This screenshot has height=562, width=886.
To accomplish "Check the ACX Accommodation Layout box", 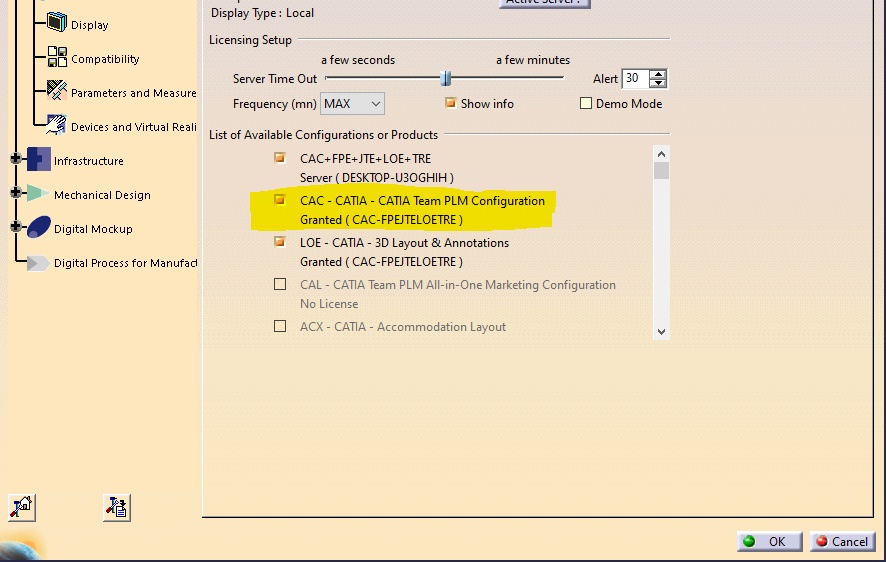I will [280, 326].
